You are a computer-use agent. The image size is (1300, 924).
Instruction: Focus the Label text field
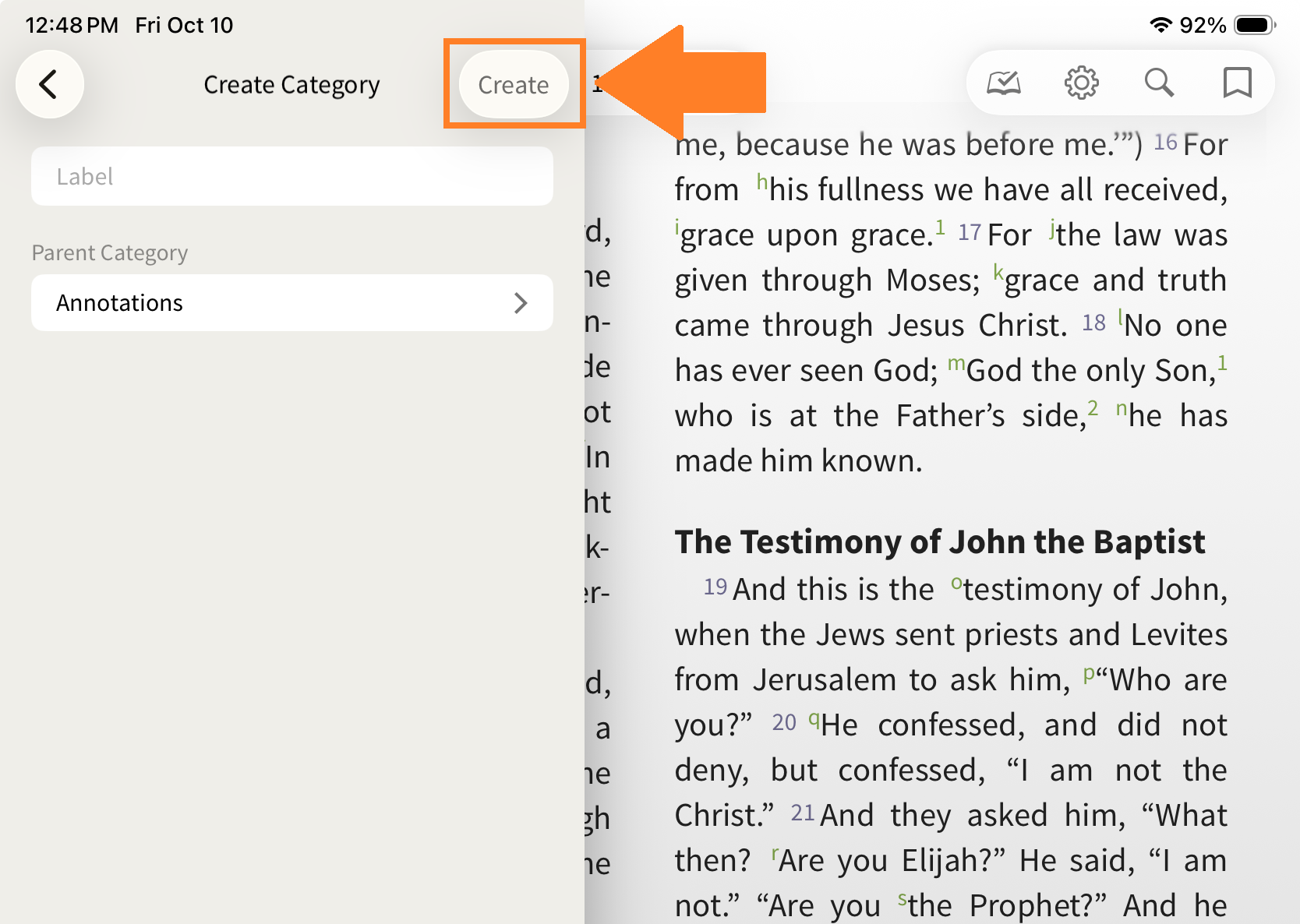click(292, 177)
